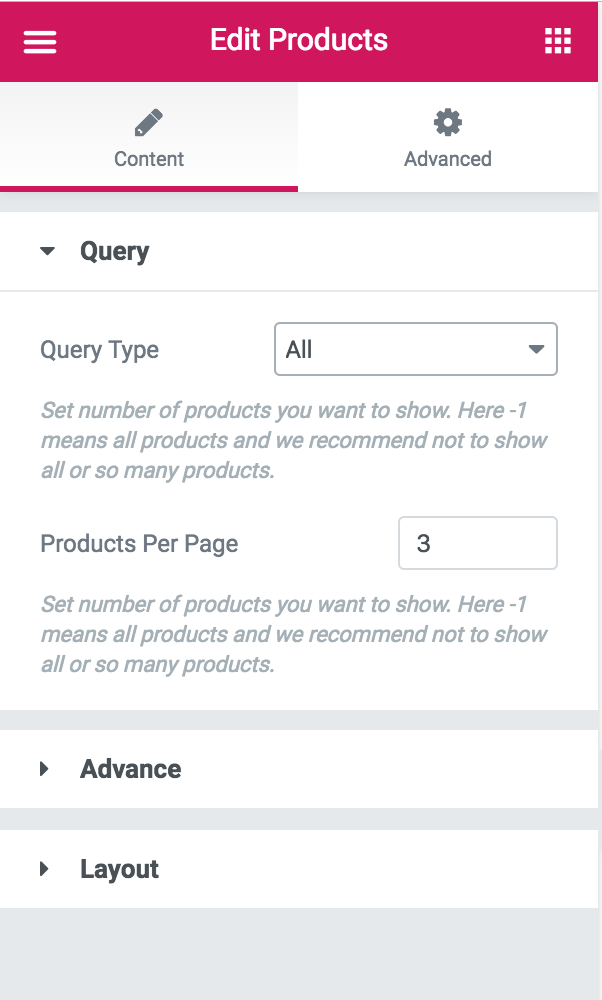The image size is (602, 1000).
Task: Switch to the Advanced tab label
Action: tap(447, 159)
